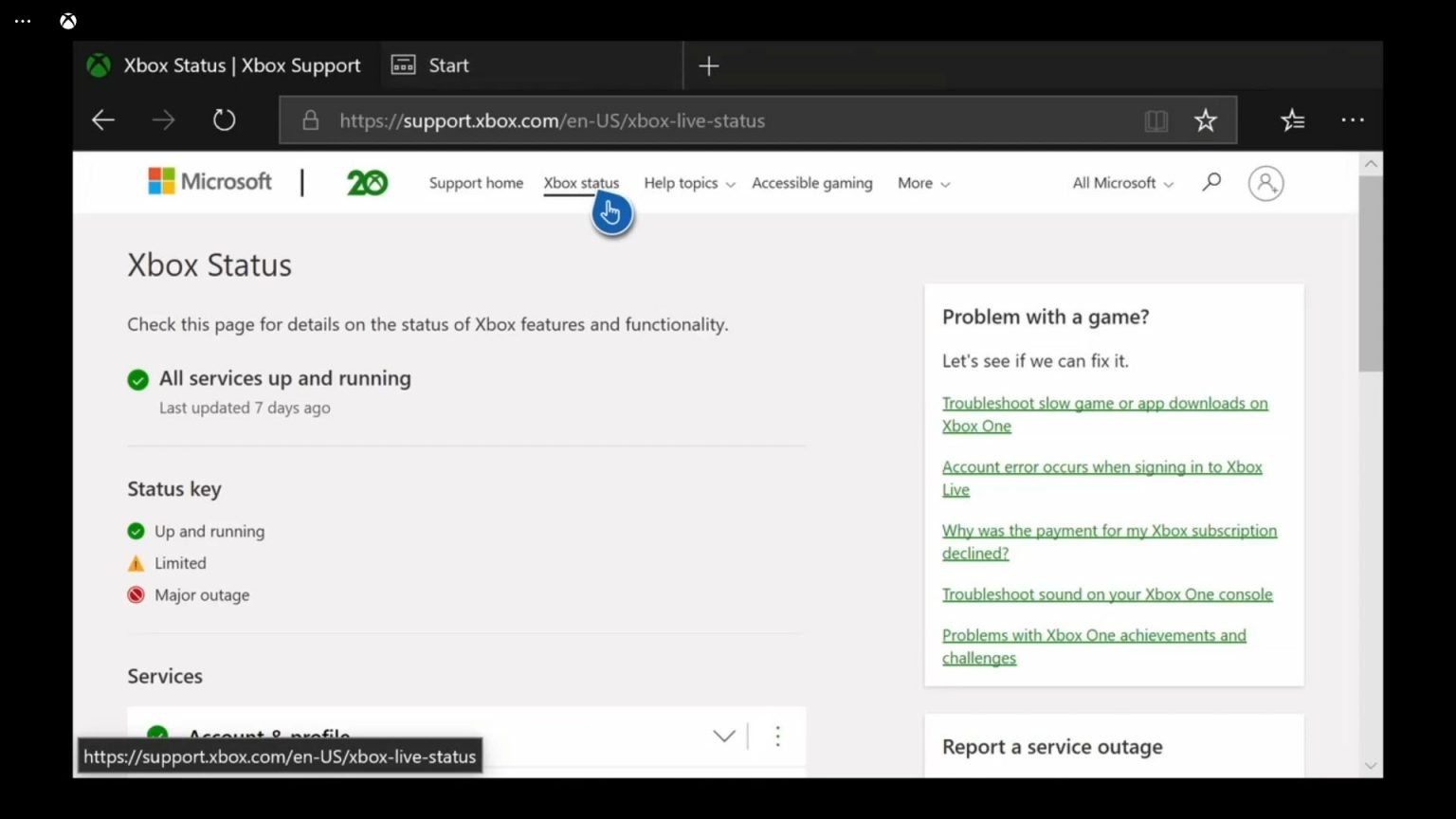Refresh the page with reload icon
1456x819 pixels.
224,120
